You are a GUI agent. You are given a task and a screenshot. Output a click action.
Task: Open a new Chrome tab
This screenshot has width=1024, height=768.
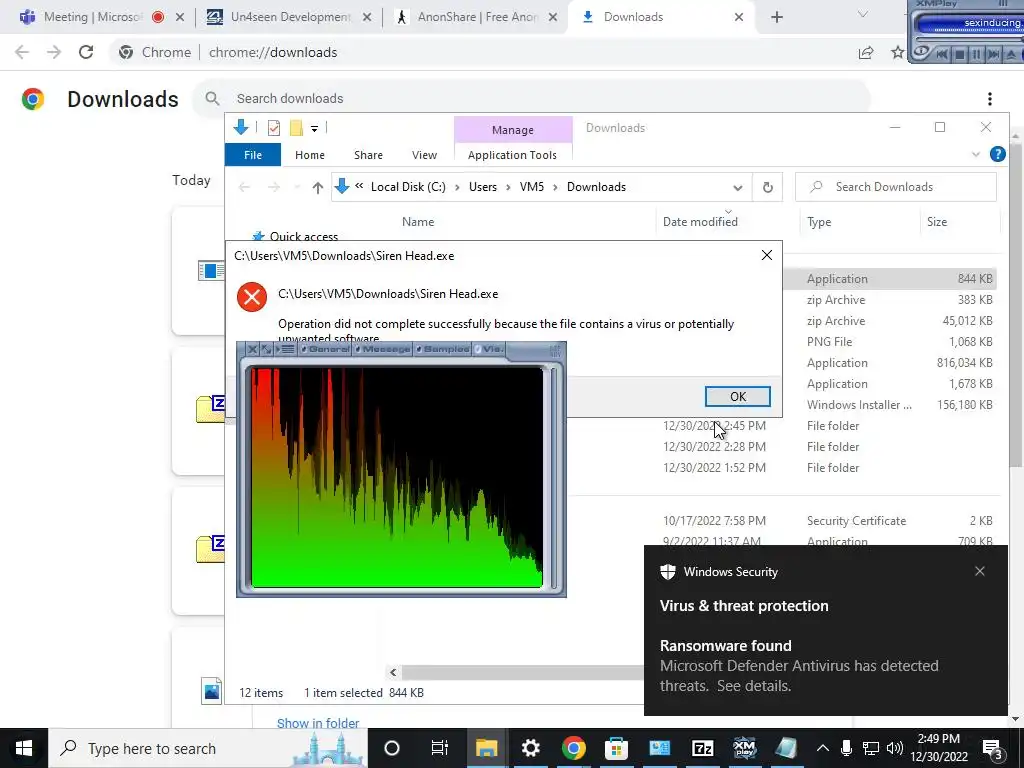pos(776,17)
